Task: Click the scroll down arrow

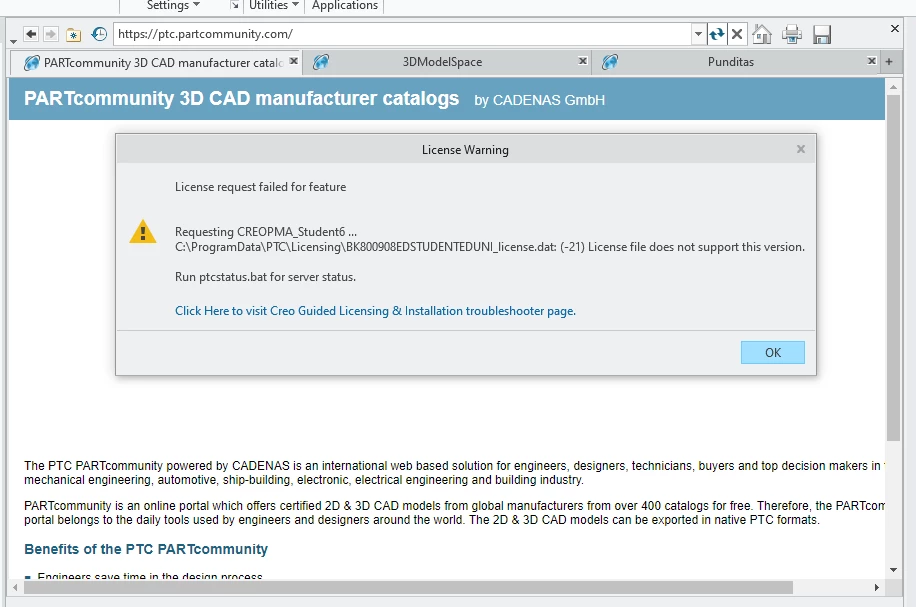Action: pyautogui.click(x=893, y=570)
